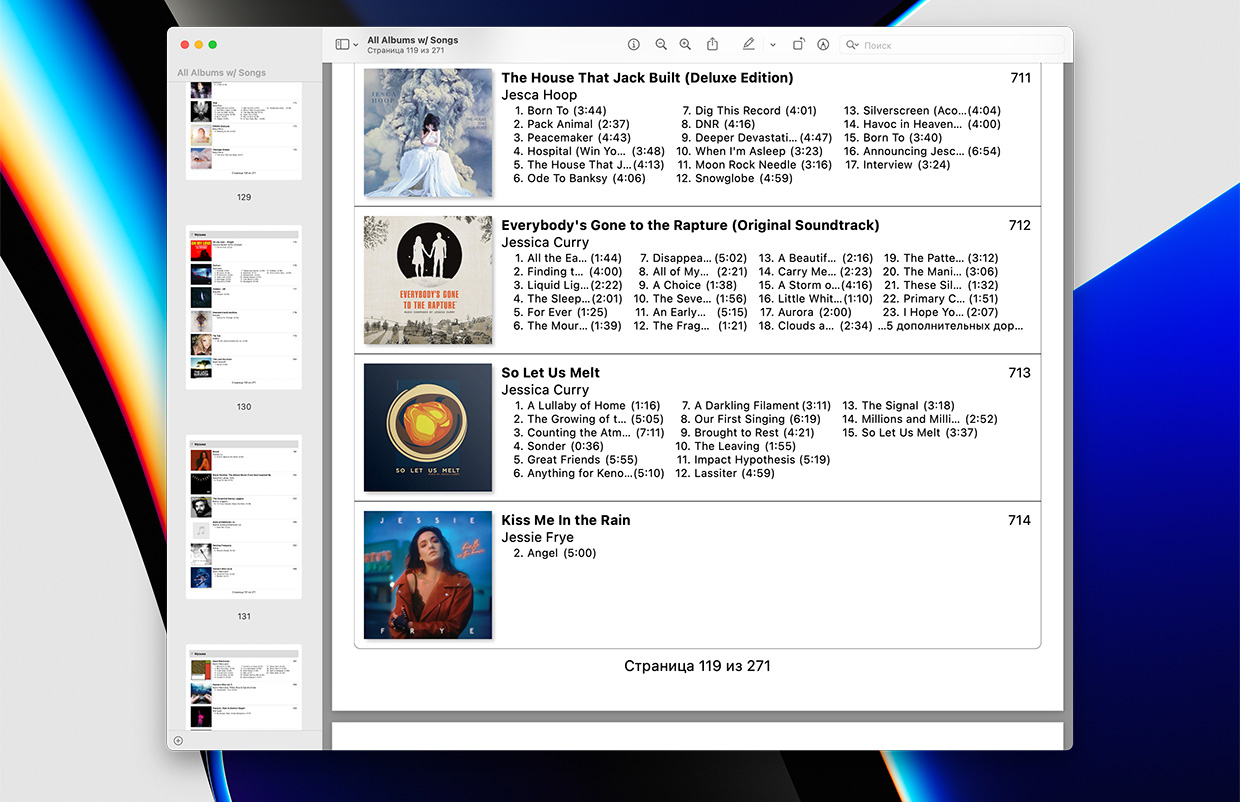Click track 2. Angel (5:00)
Viewport: 1240px width, 802px height.
[x=554, y=553]
